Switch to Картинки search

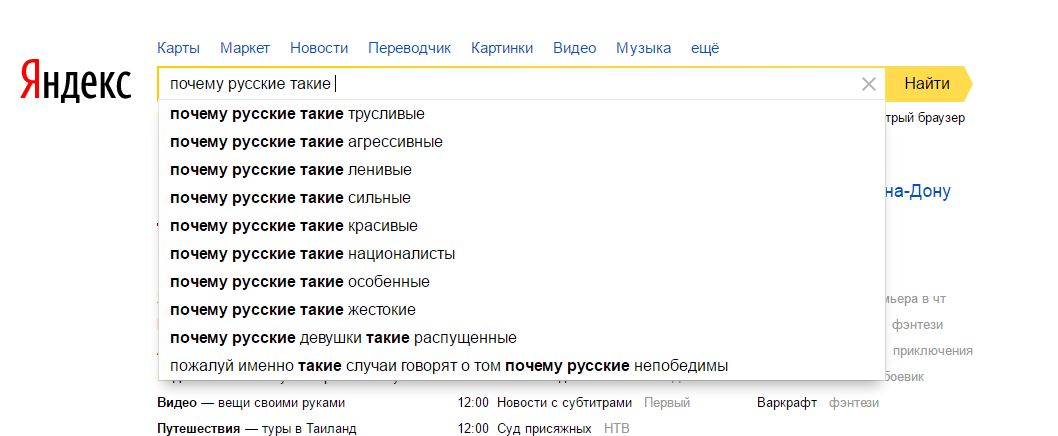502,48
